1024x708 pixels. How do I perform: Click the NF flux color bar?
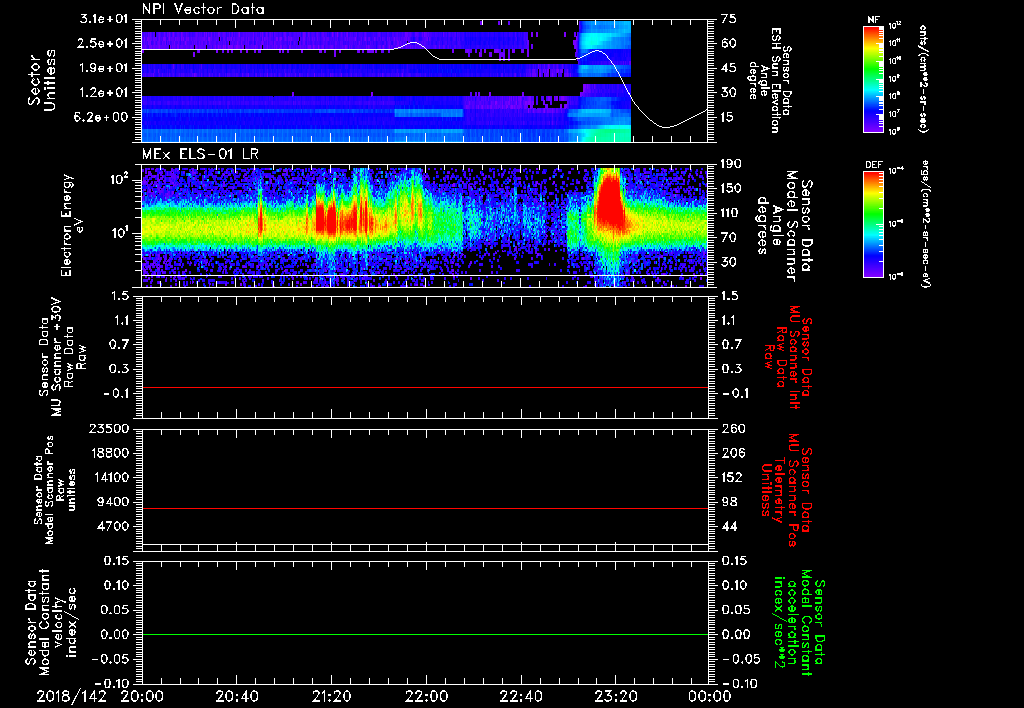coord(873,78)
